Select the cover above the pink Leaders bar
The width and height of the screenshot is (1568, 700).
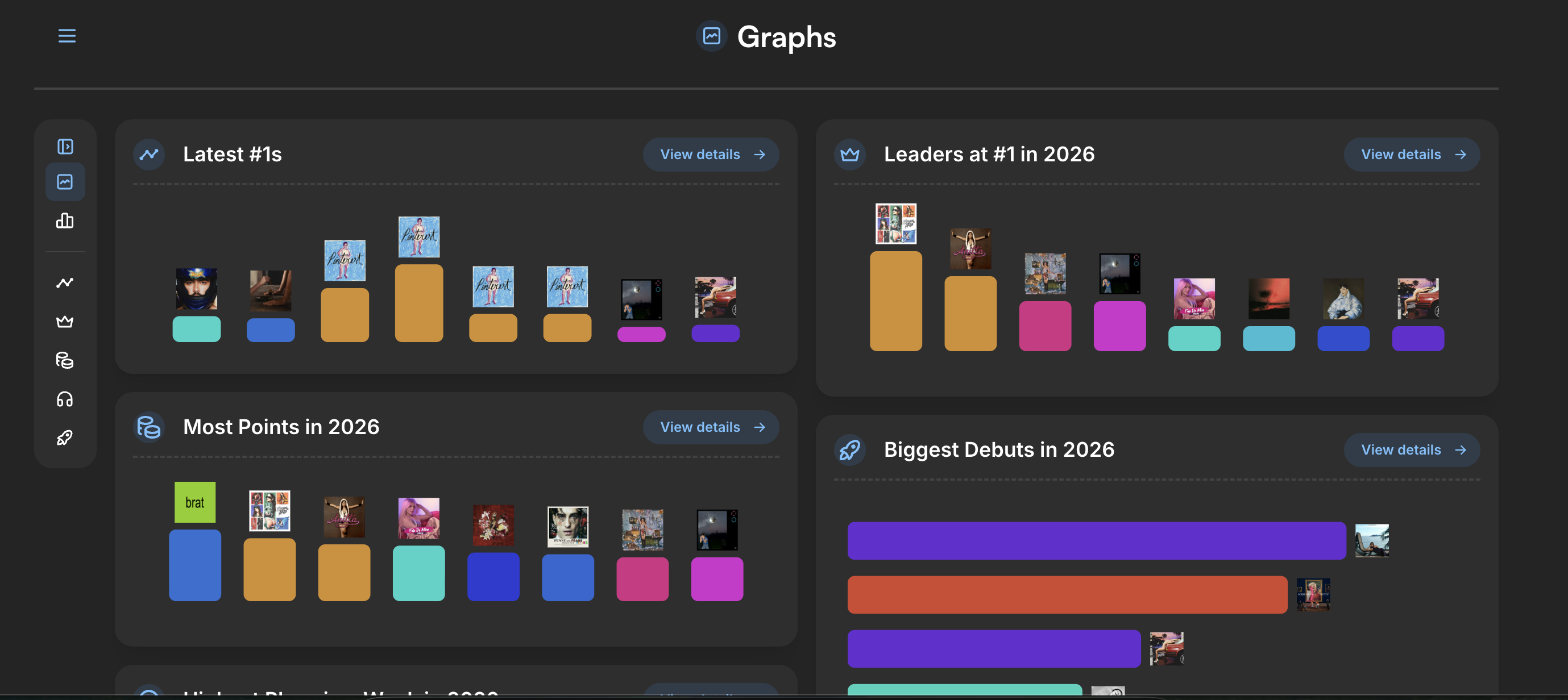[x=1045, y=274]
